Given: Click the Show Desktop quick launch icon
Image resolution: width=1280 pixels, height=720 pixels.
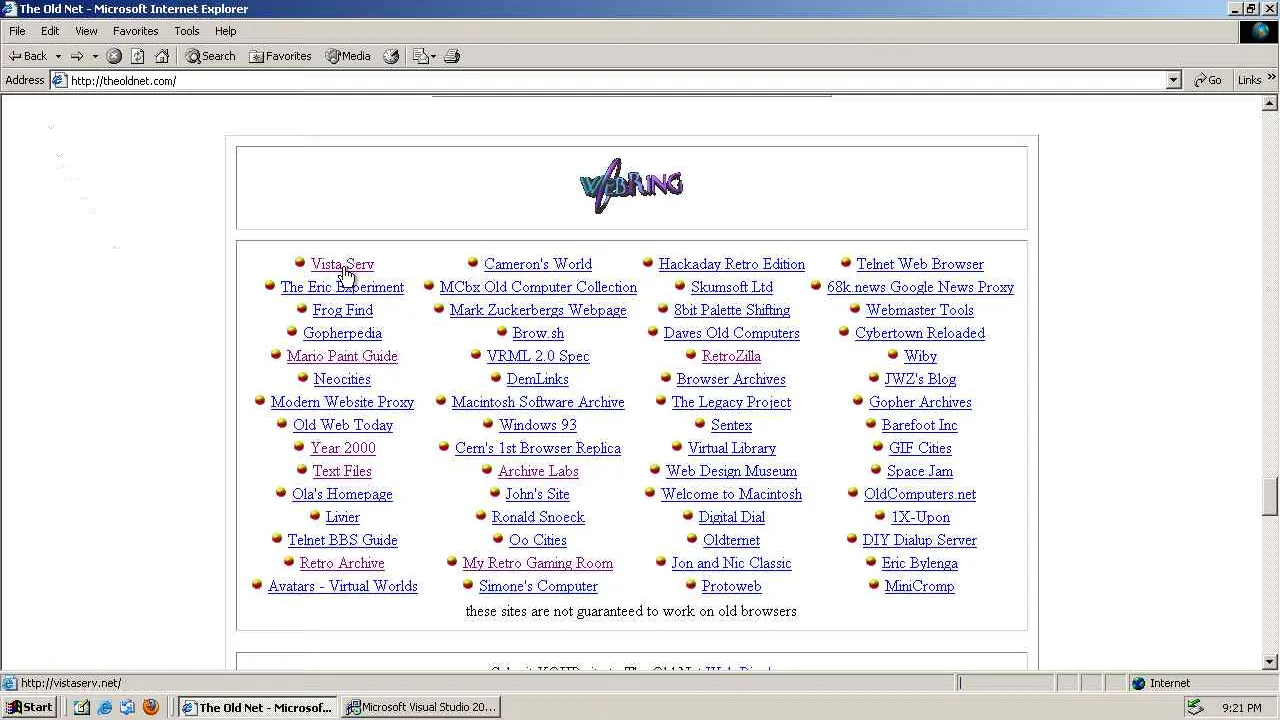Looking at the screenshot, I should 81,708.
